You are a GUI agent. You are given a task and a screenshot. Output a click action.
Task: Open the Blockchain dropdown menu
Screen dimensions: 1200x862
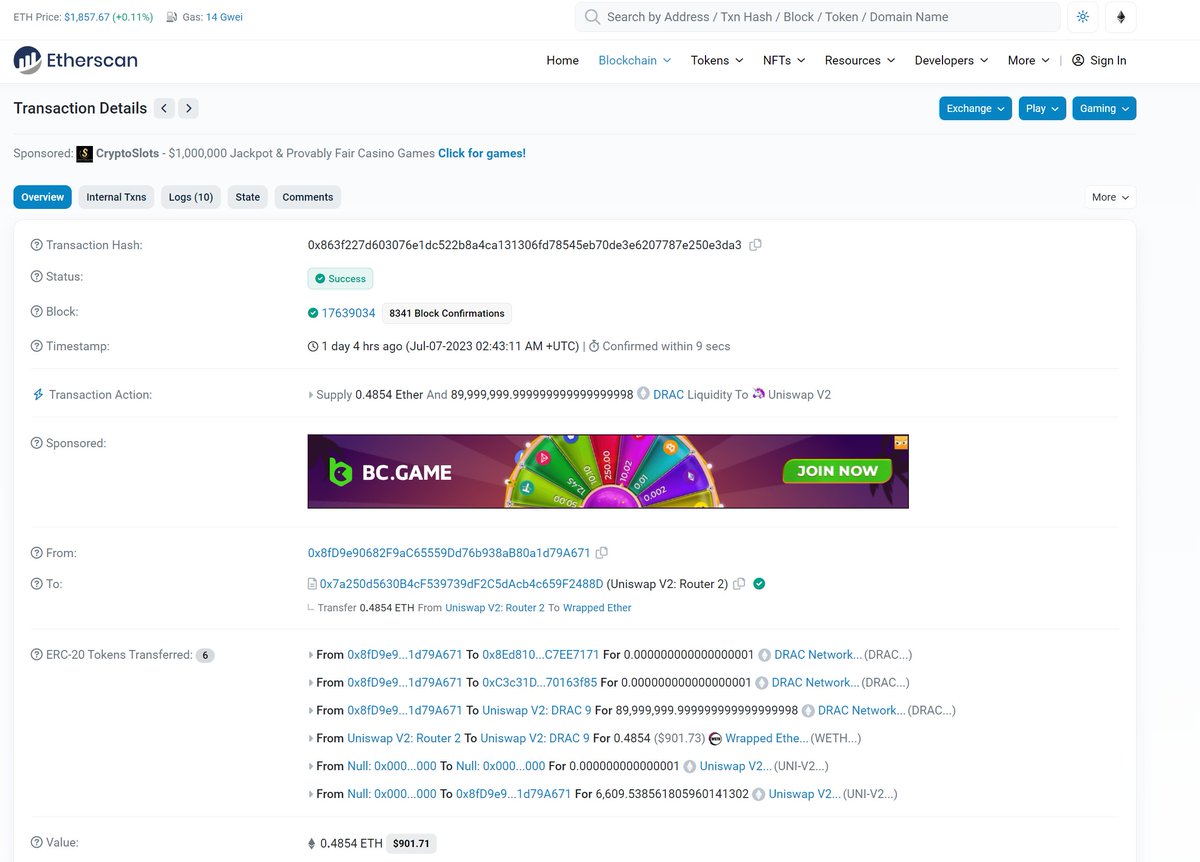[635, 60]
